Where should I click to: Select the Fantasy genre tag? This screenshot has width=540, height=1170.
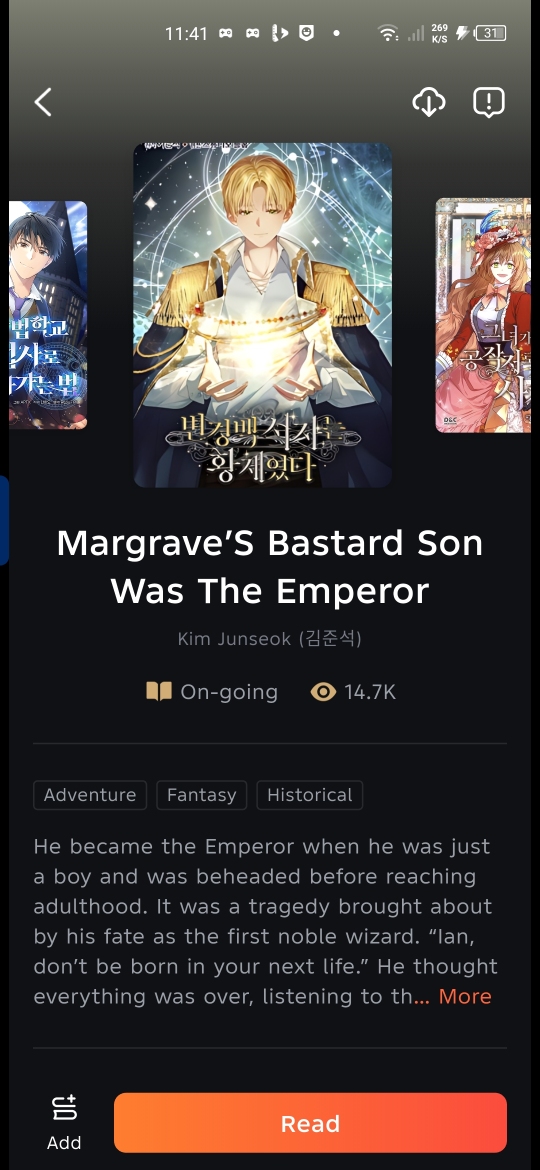(x=201, y=795)
